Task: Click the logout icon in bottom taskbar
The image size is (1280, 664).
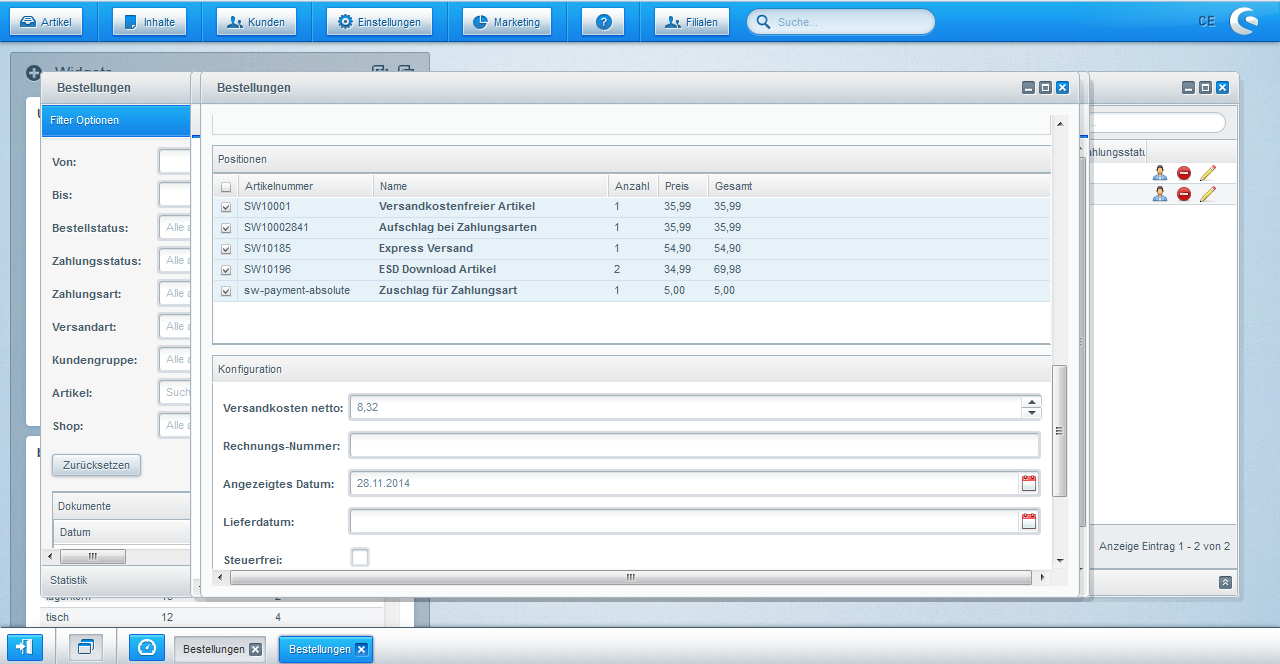Action: click(x=25, y=648)
